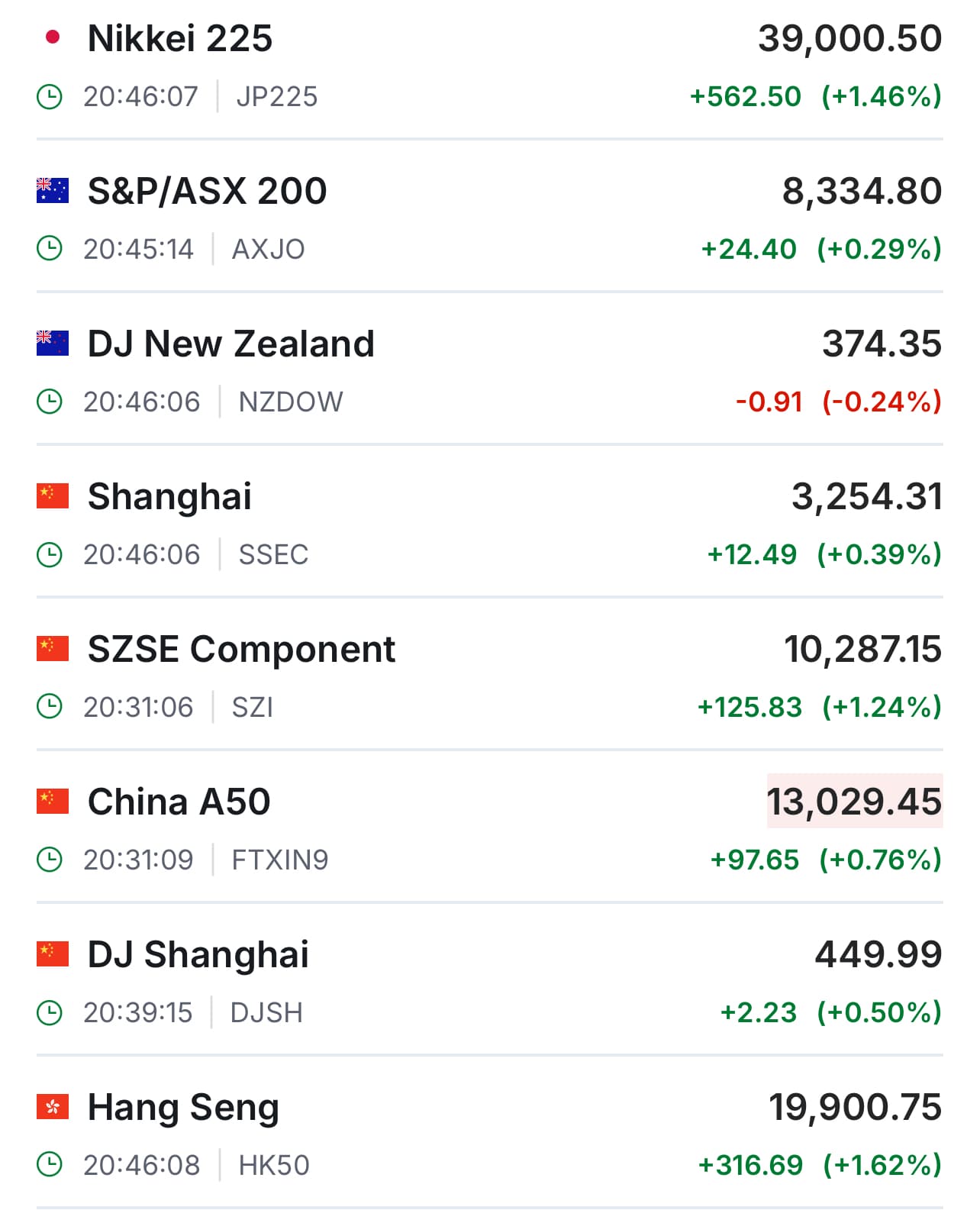Tap the China flag beside DJ Shanghai
This screenshot has width=980, height=1210.
coord(53,954)
